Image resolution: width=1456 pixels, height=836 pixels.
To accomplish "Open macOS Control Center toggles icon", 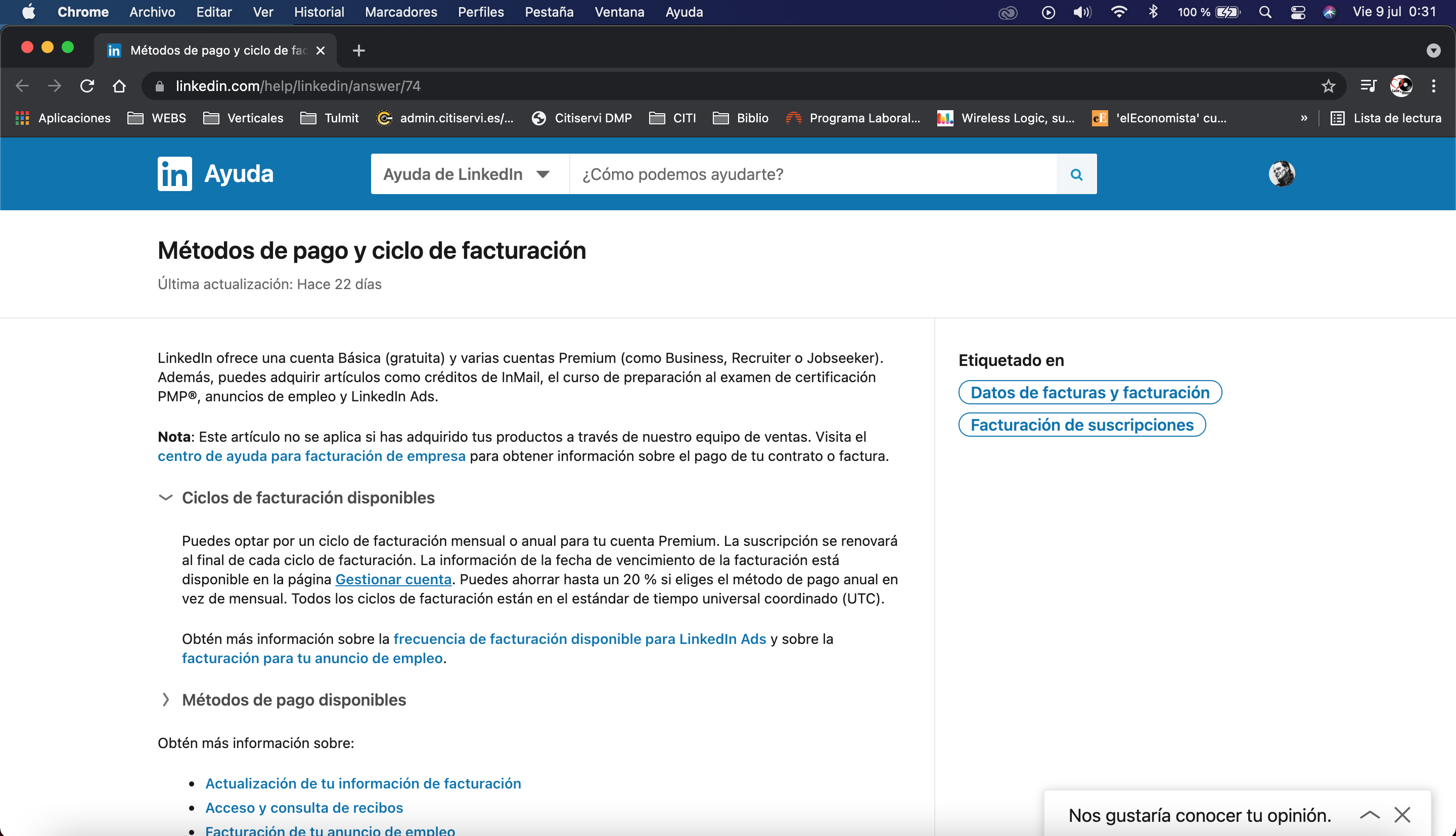I will pyautogui.click(x=1298, y=12).
